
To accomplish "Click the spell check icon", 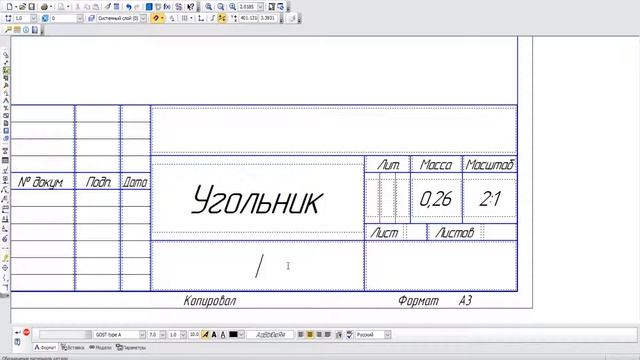I will [350, 335].
